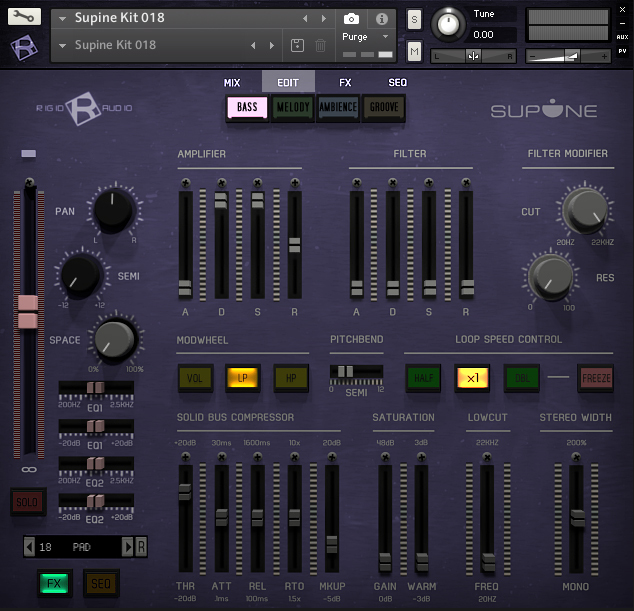This screenshot has width=634, height=611.
Task: Click the save snapshot disk icon
Action: 297,45
